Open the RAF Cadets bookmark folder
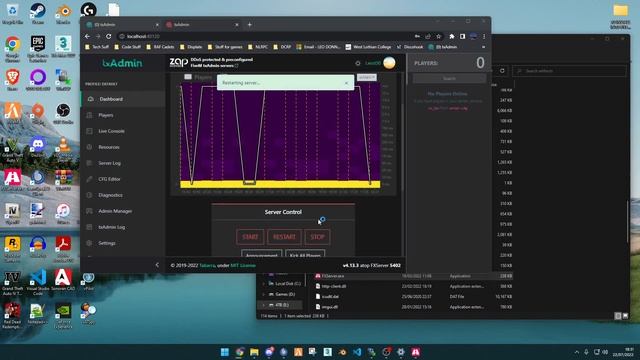This screenshot has height=360, width=640. click(x=160, y=47)
